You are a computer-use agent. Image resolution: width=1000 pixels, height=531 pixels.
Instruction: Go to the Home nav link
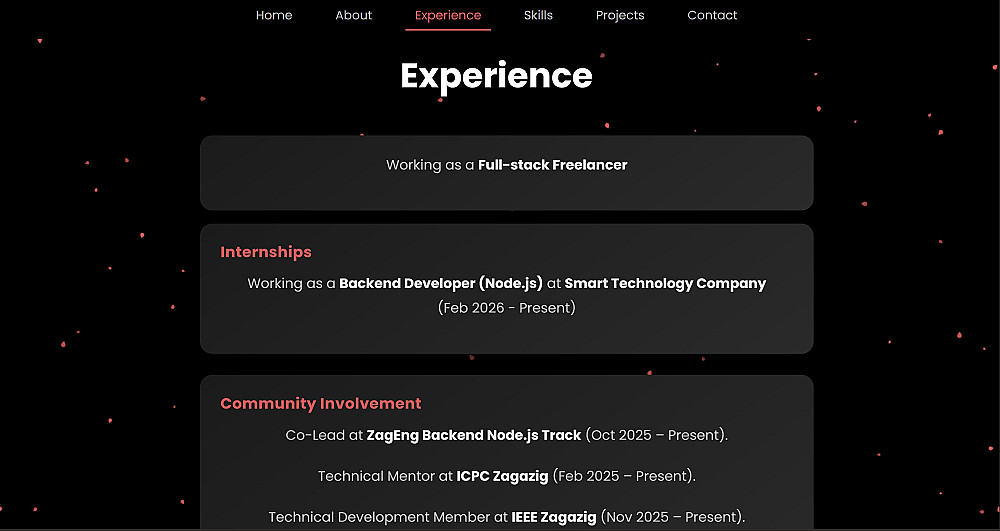click(x=274, y=15)
